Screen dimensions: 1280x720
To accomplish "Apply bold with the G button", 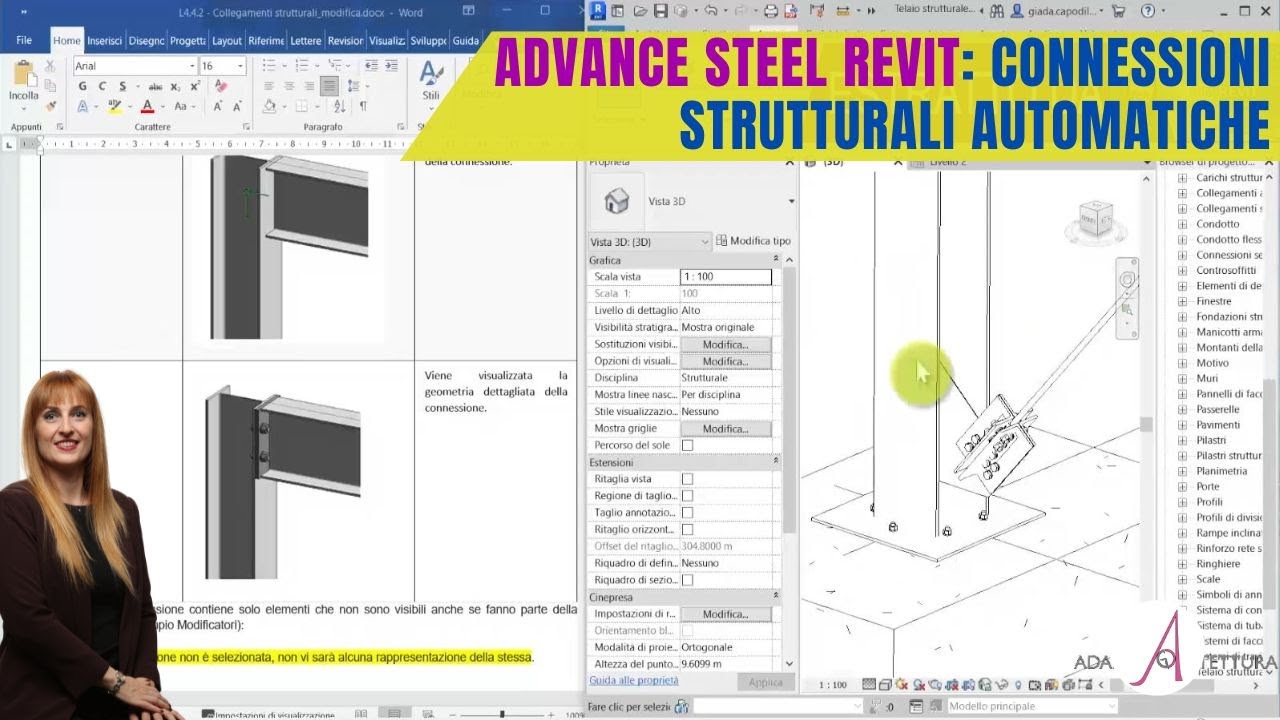I will click(83, 86).
